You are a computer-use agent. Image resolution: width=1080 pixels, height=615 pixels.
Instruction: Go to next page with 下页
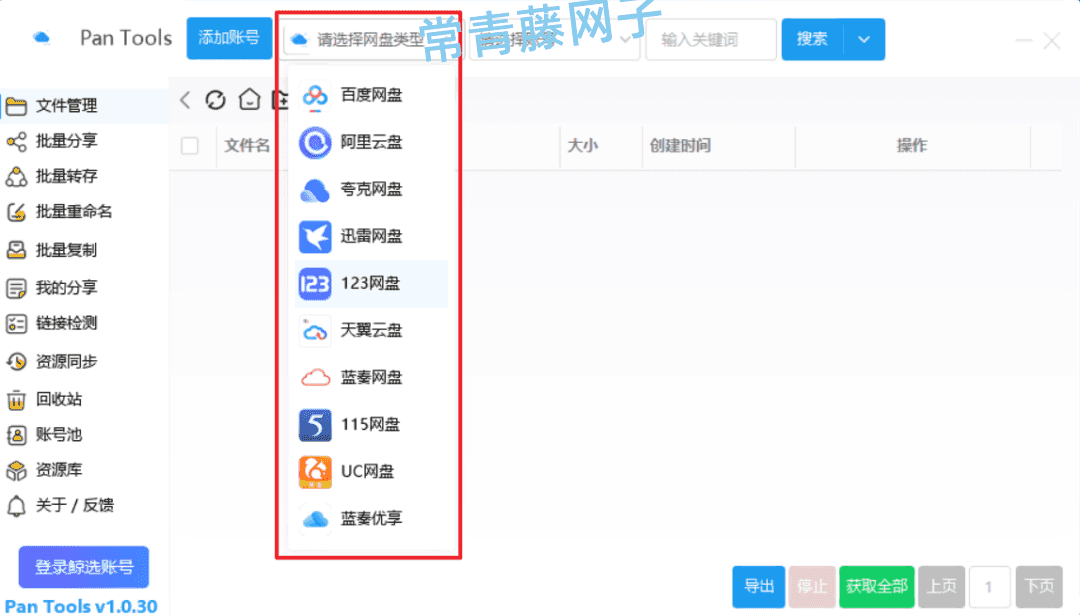click(1039, 587)
